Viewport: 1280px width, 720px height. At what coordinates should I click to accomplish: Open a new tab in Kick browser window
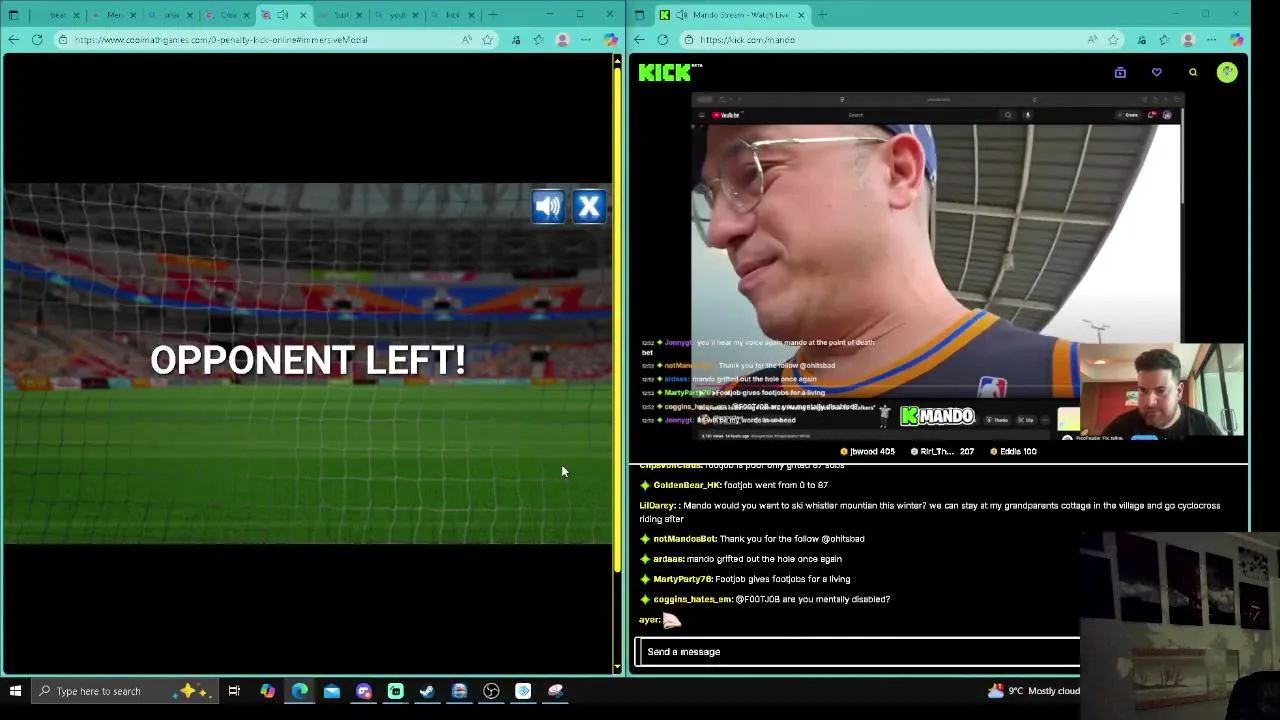(x=822, y=15)
